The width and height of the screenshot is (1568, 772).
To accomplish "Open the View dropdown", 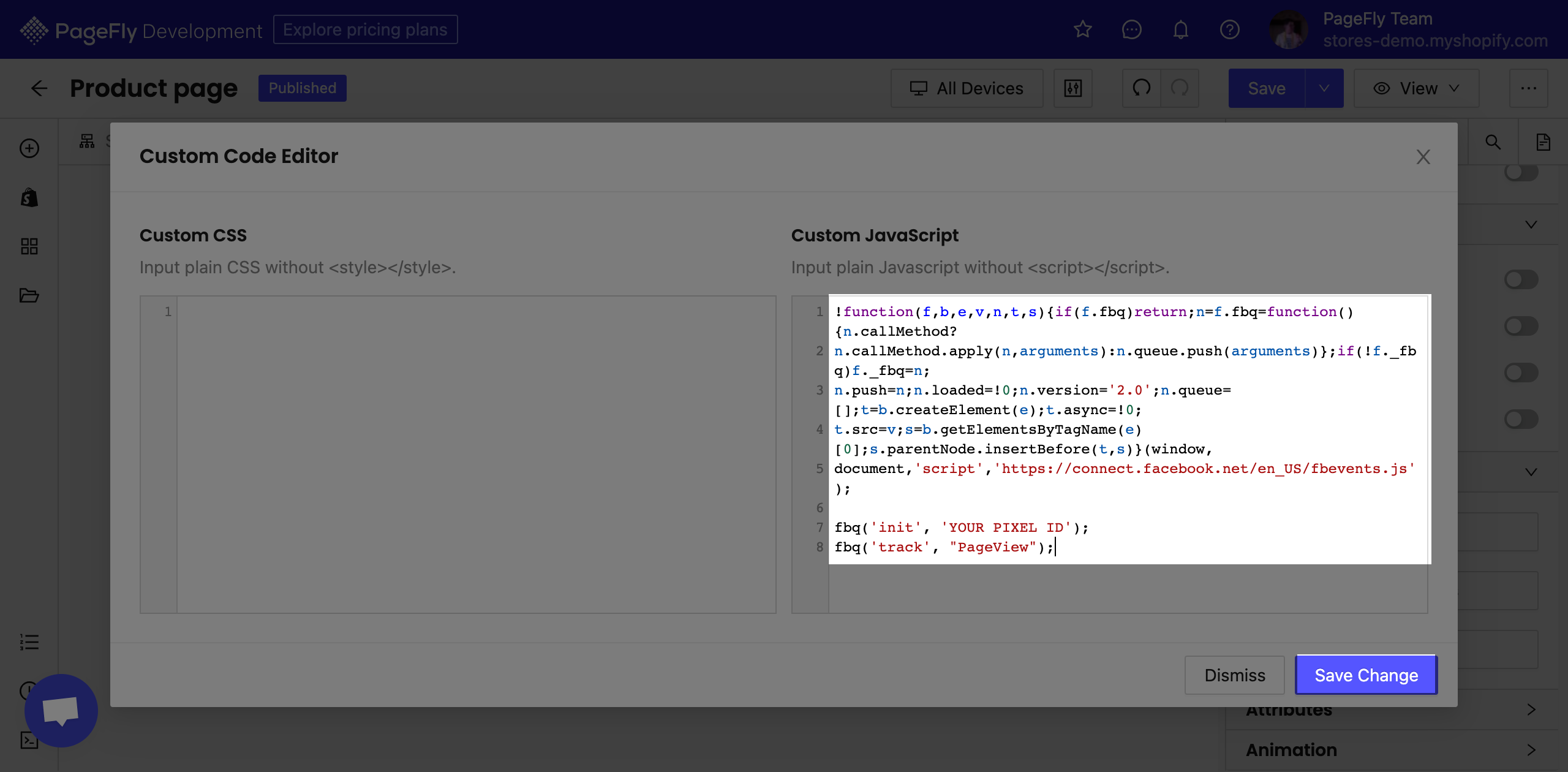I will pos(1416,88).
